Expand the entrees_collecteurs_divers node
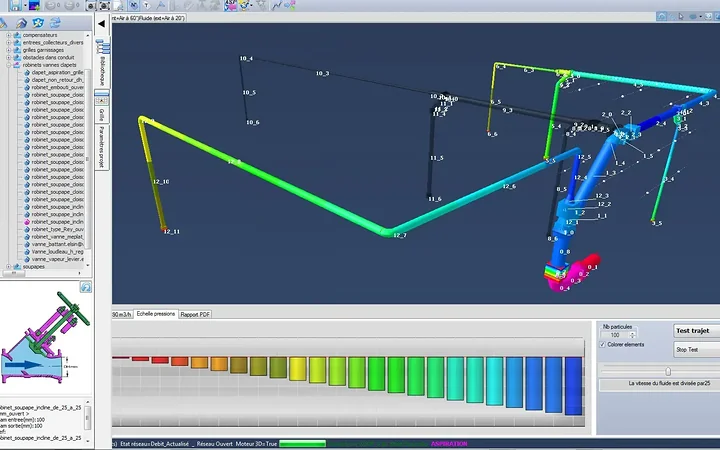This screenshot has height=450, width=720. tap(8, 42)
